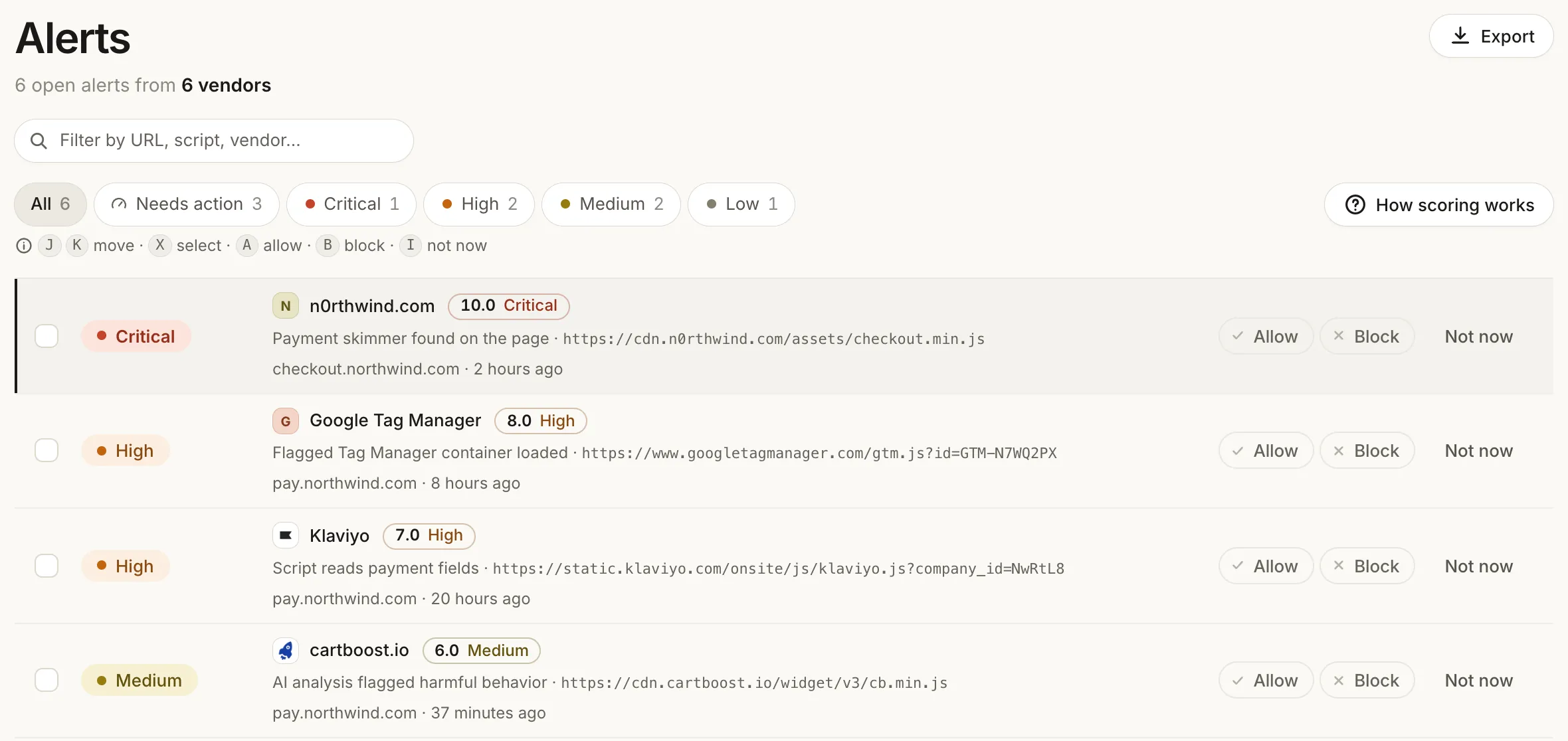
Task: Filter alerts by High severity
Action: tap(479, 205)
